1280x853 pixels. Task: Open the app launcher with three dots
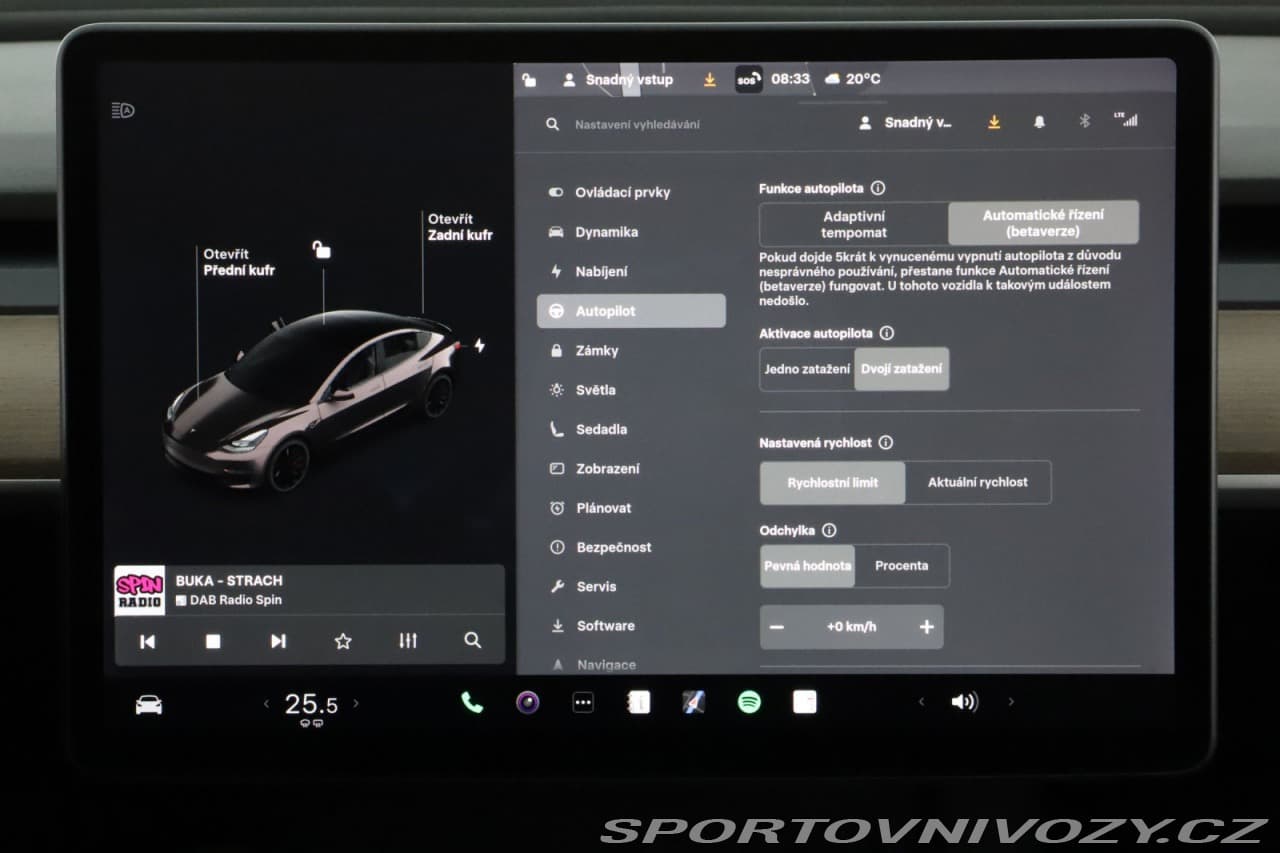[x=583, y=703]
